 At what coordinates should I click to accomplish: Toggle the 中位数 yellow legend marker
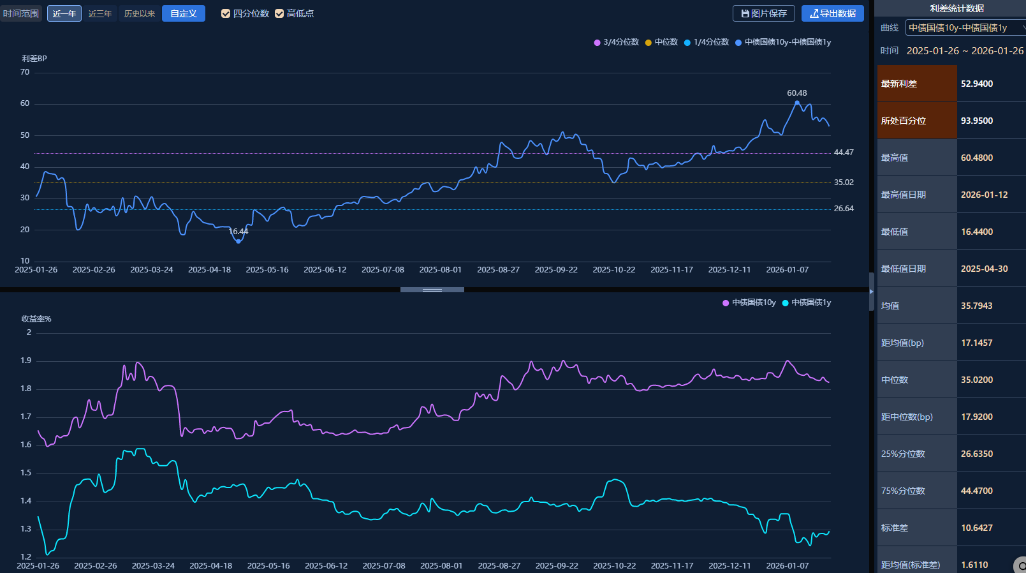(648, 42)
